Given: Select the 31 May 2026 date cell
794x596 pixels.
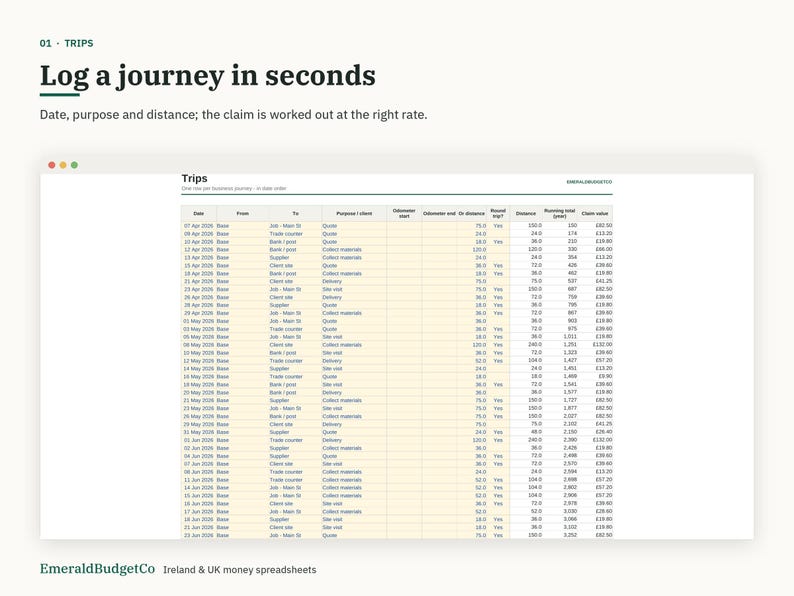Looking at the screenshot, I should point(198,432).
